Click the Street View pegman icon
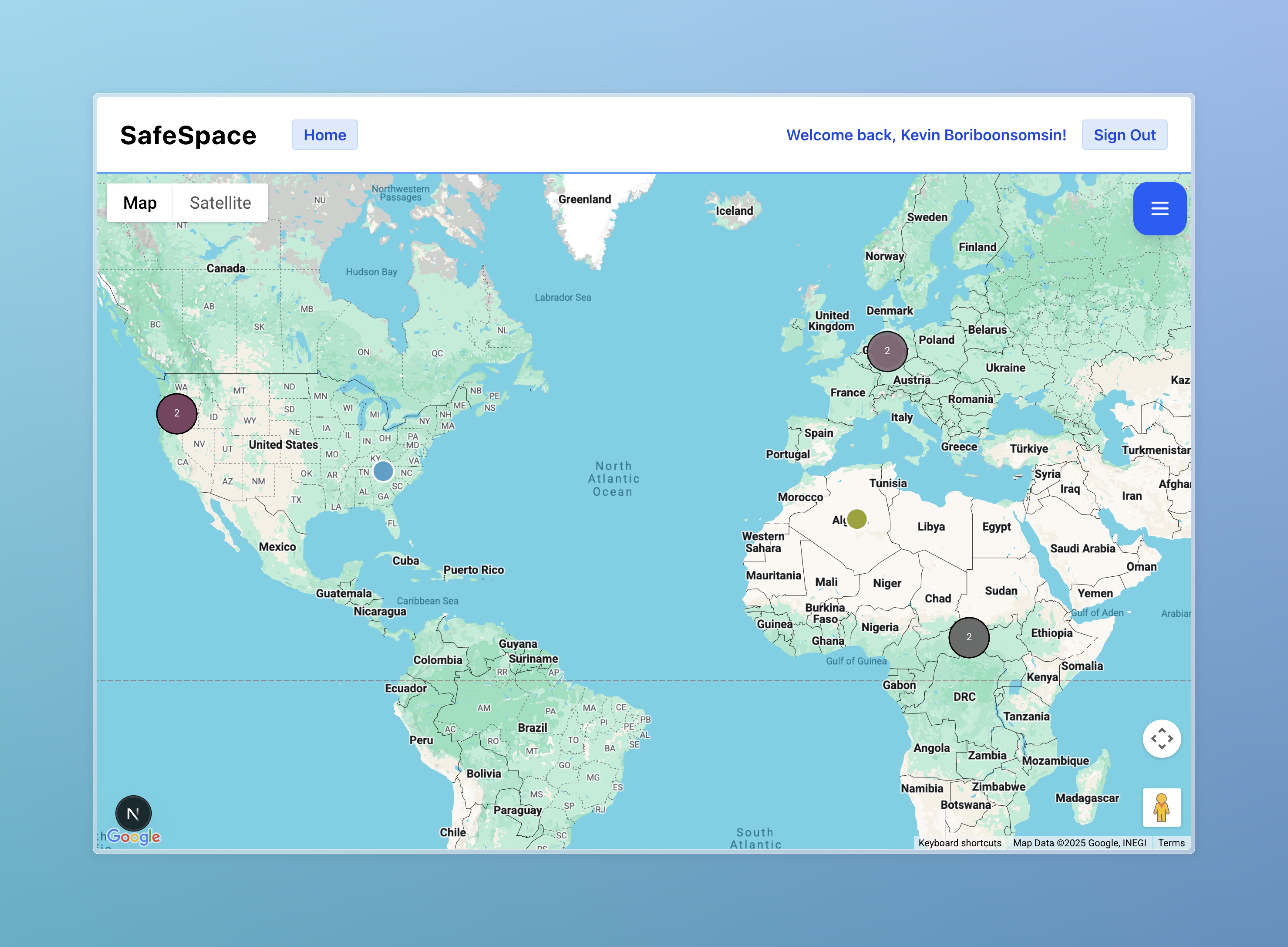 point(1161,807)
